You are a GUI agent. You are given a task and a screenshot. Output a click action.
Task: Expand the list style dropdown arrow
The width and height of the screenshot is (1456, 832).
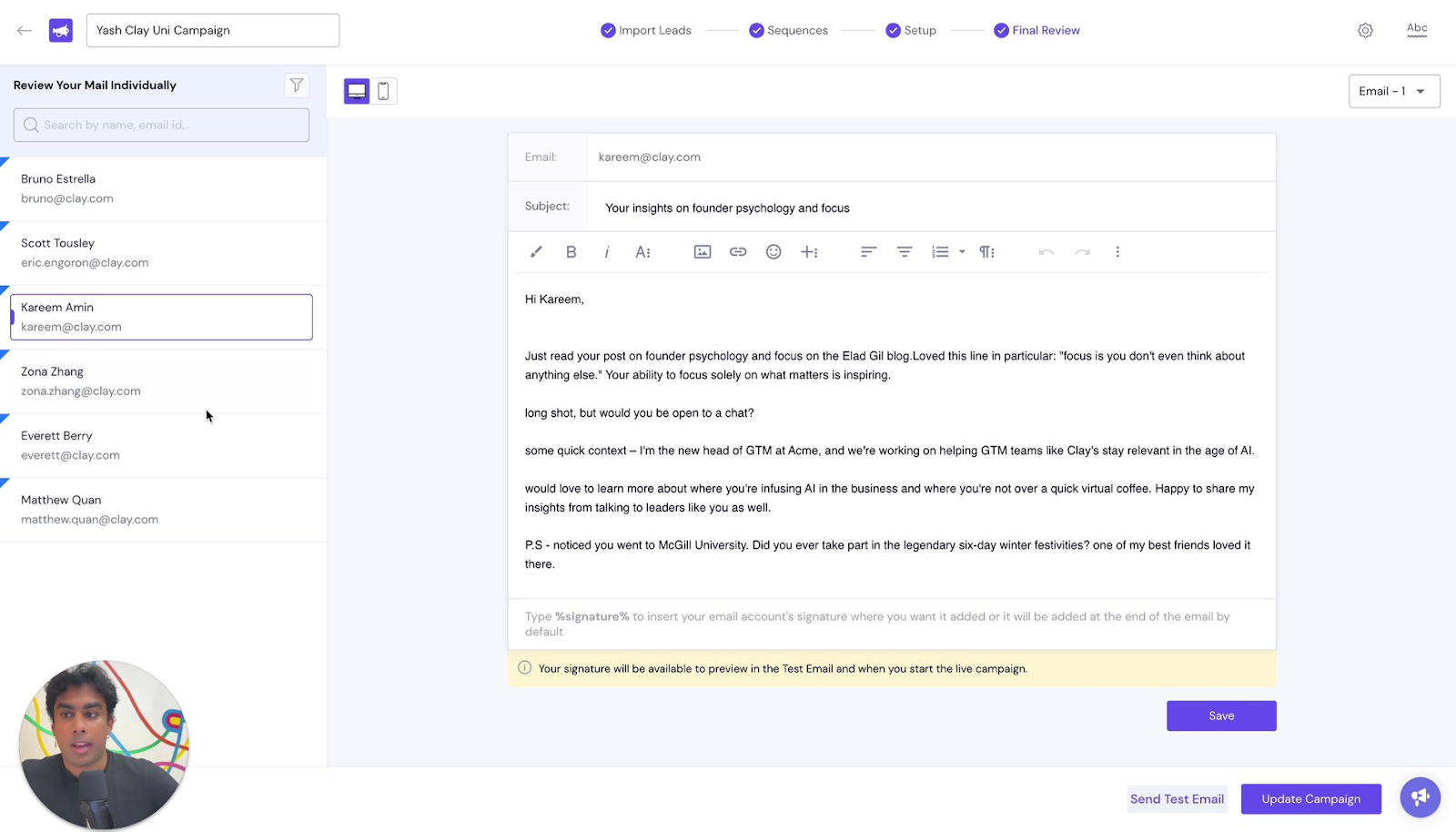click(x=962, y=252)
